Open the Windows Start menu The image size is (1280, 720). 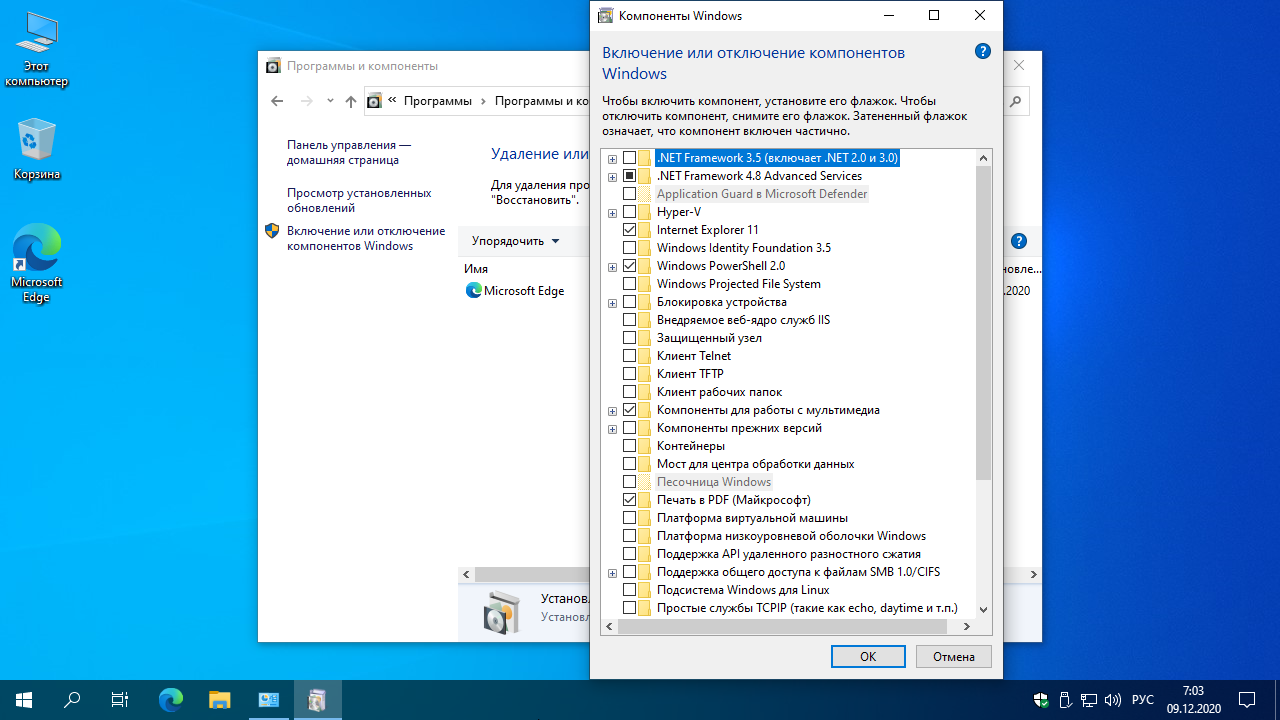pyautogui.click(x=24, y=700)
